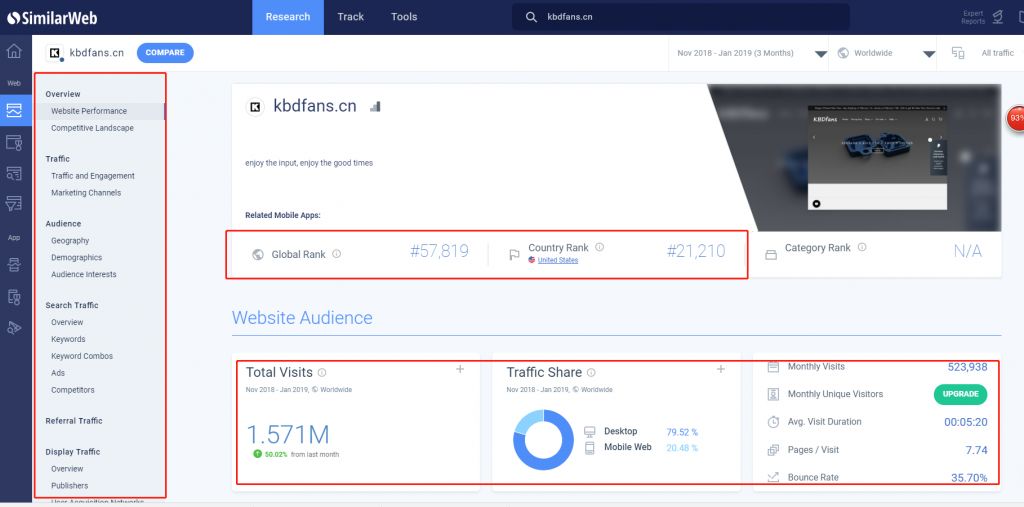
Task: Click the Expert Reports icon
Action: point(996,17)
